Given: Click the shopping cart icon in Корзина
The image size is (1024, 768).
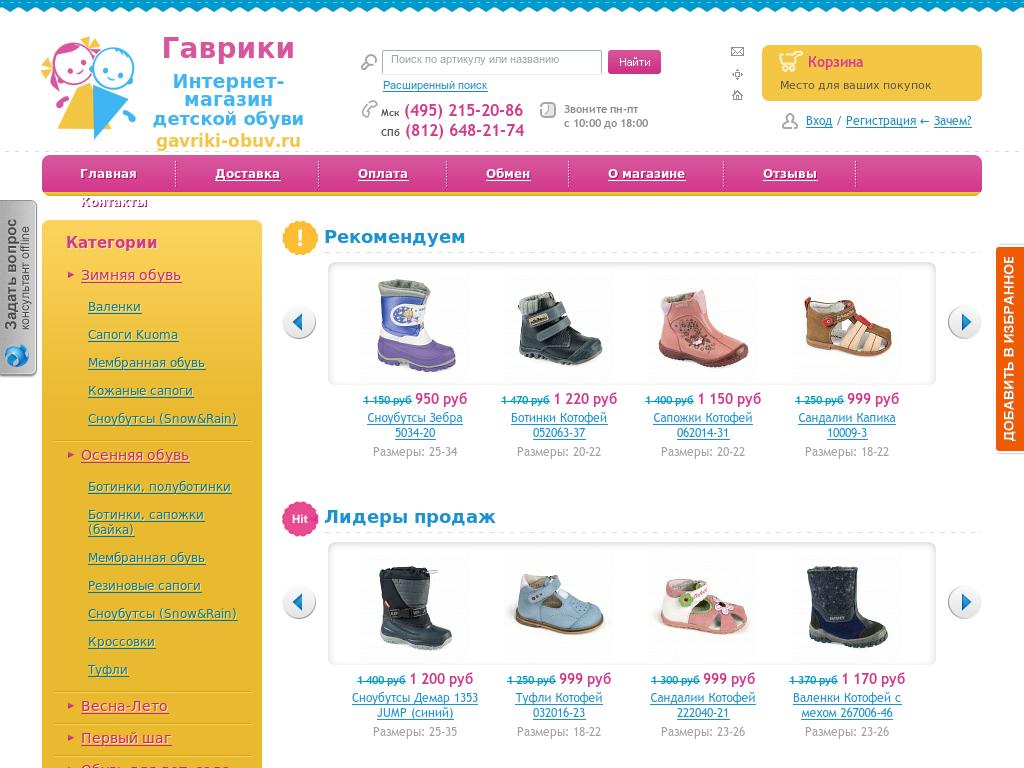Looking at the screenshot, I should (x=790, y=62).
